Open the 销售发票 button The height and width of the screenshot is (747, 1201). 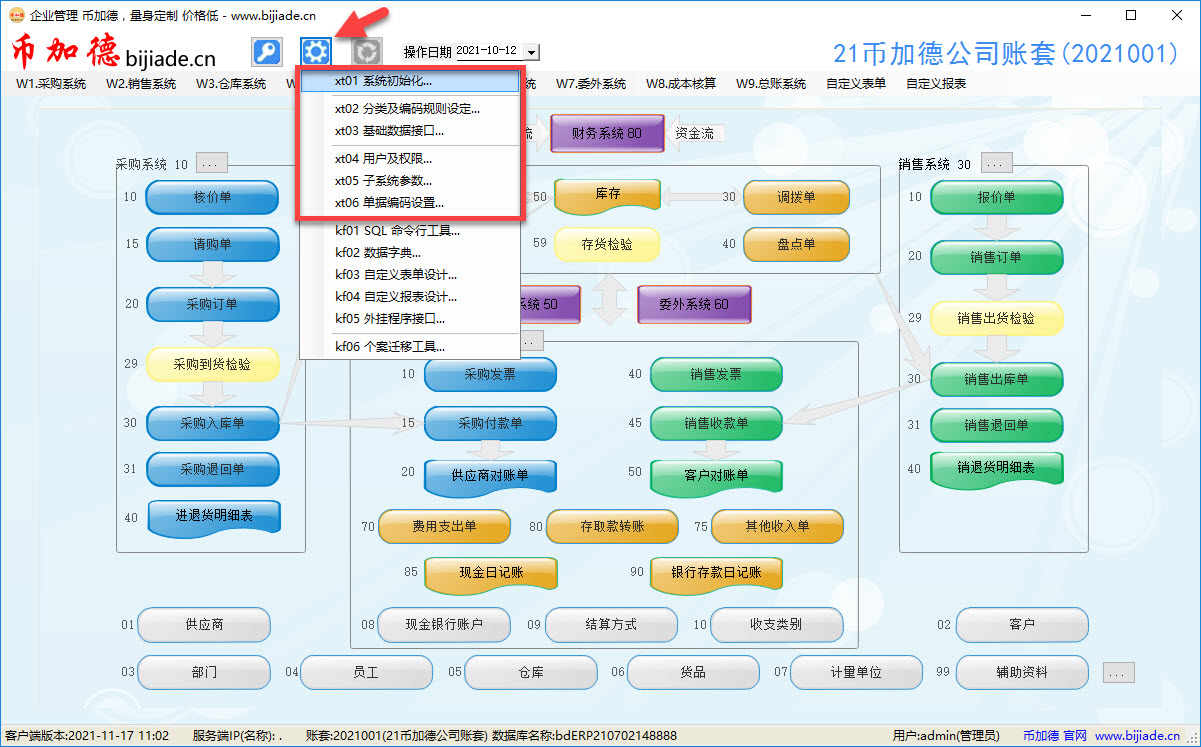coord(716,375)
